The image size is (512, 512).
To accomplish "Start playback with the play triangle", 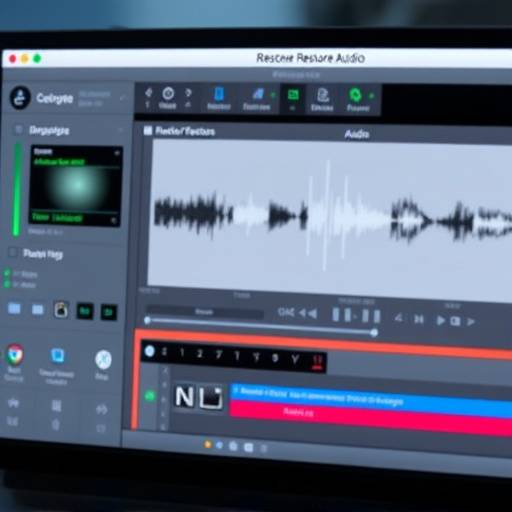I will click(x=441, y=321).
